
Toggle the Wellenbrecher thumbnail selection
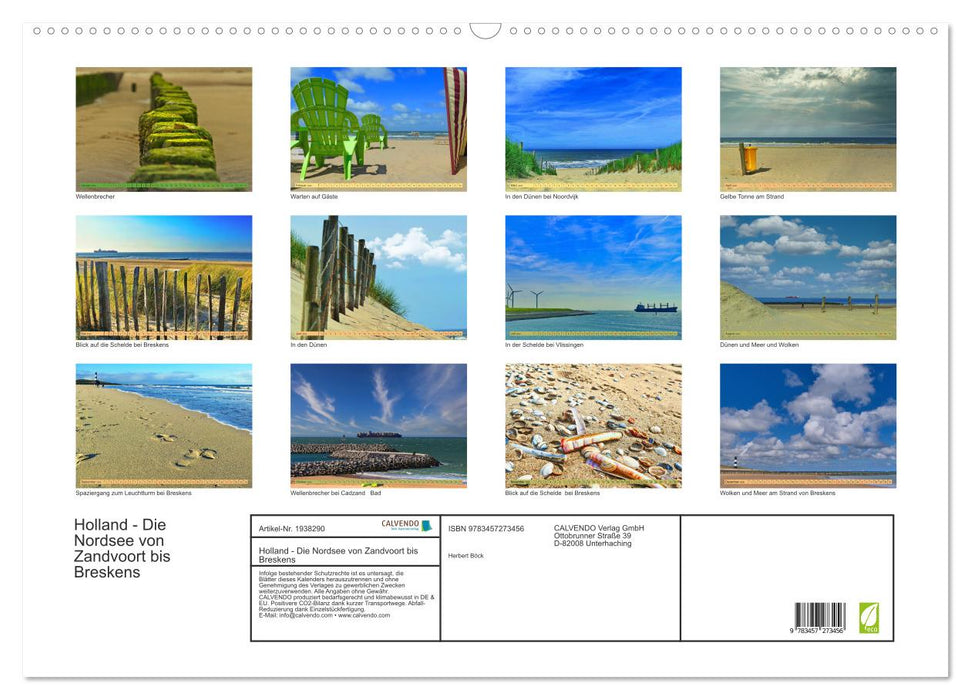[x=163, y=128]
